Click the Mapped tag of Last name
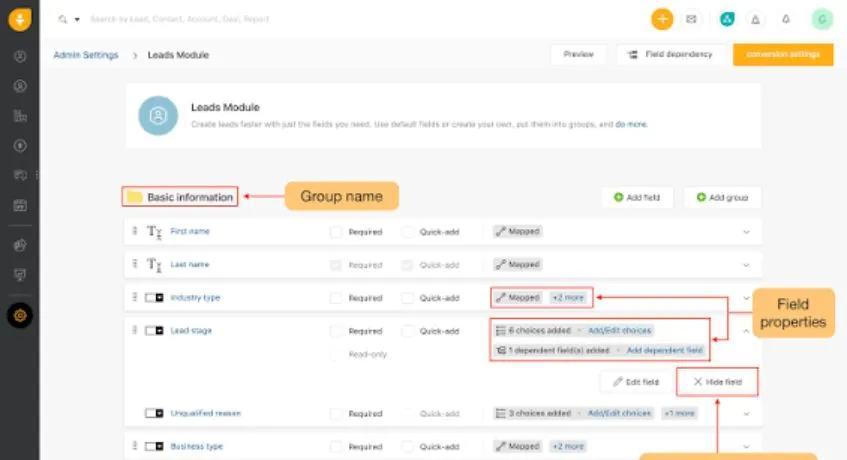This screenshot has height=460, width=847. [517, 265]
